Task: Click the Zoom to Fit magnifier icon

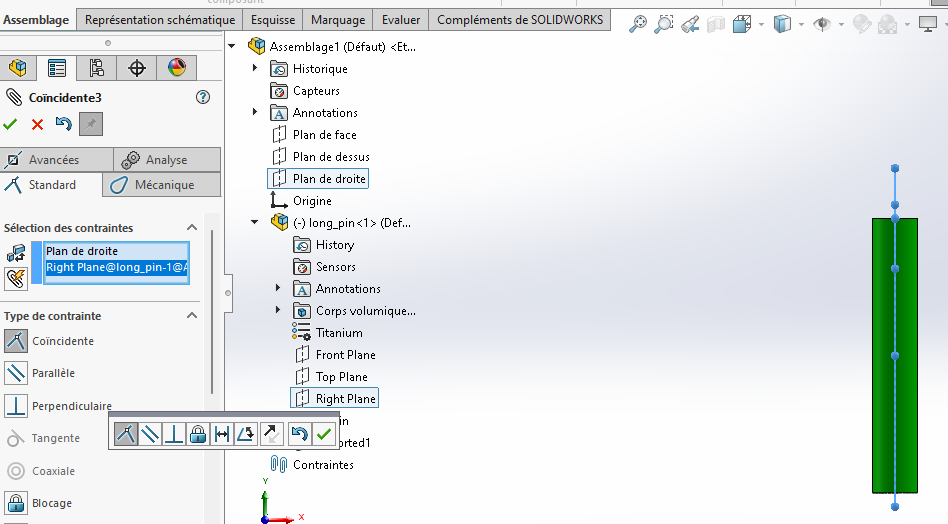Action: tap(638, 25)
